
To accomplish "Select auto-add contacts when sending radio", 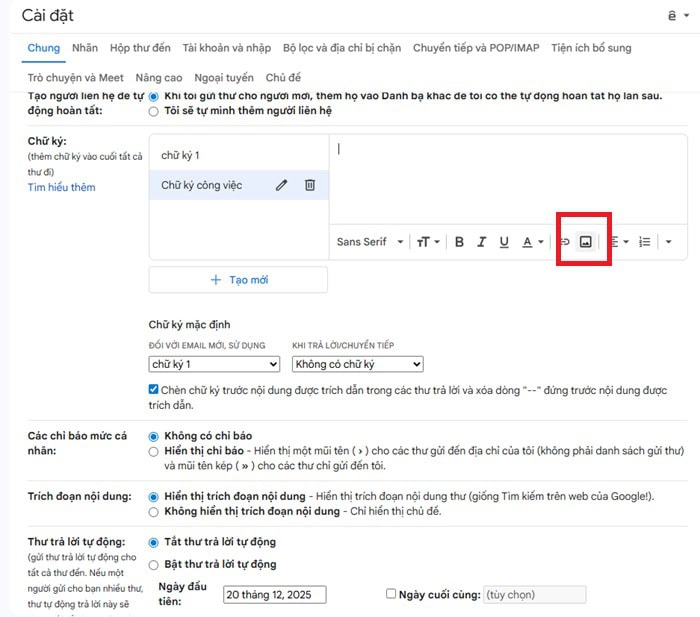I will point(154,96).
